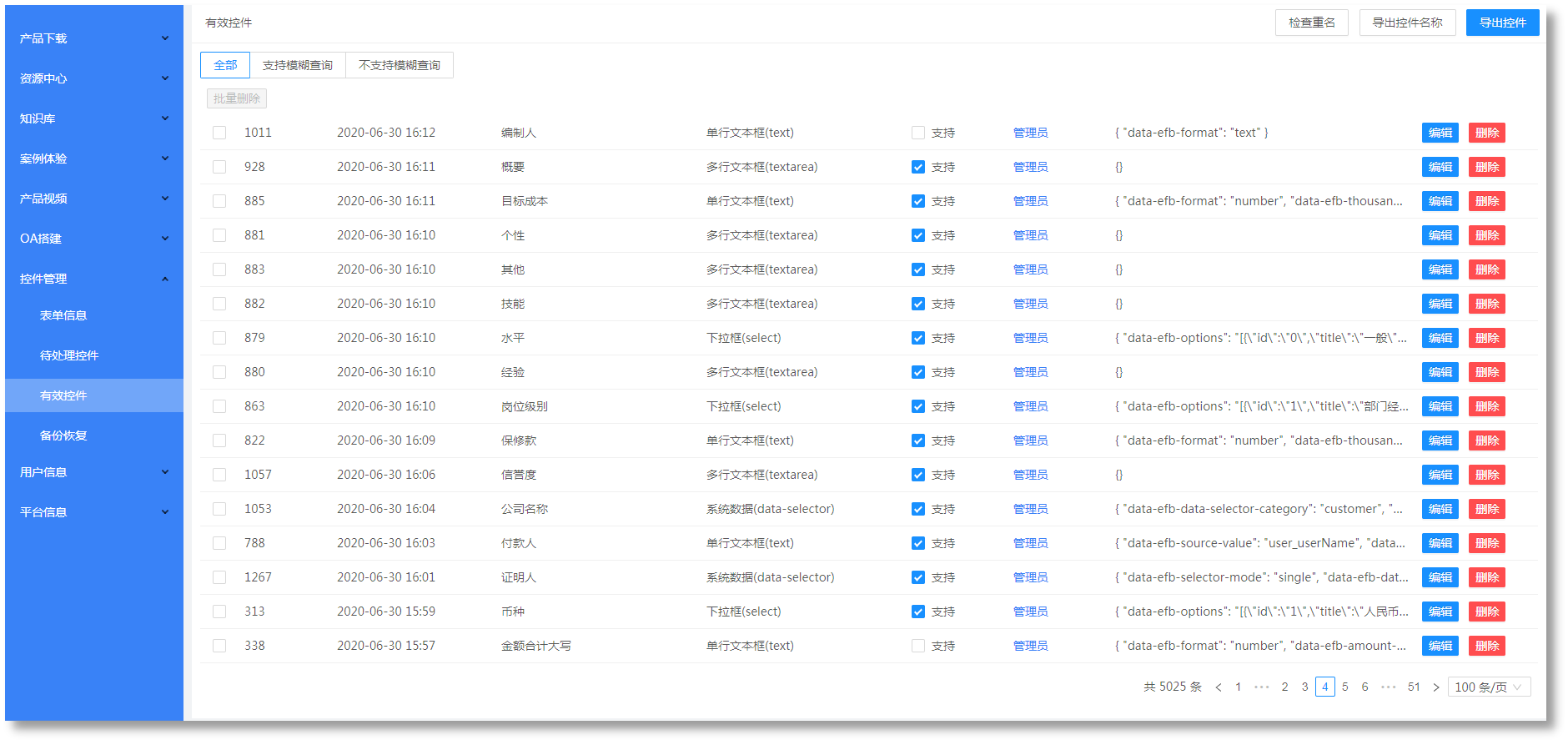Click 管理员 link in 技能 row
The width and height of the screenshot is (1568, 745).
1031,304
